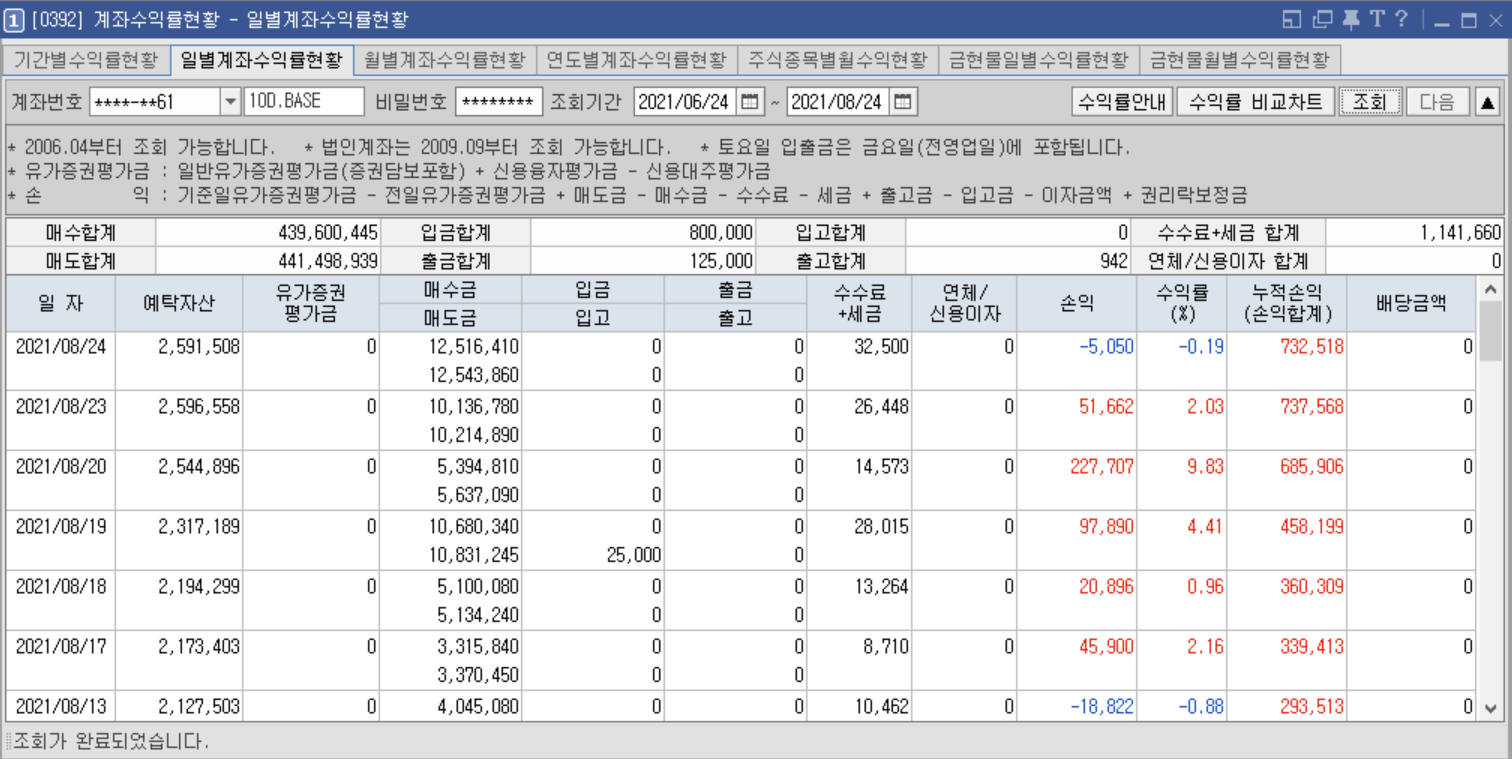Click the start date field 2021/06/24
1512x759 pixels.
(x=686, y=102)
